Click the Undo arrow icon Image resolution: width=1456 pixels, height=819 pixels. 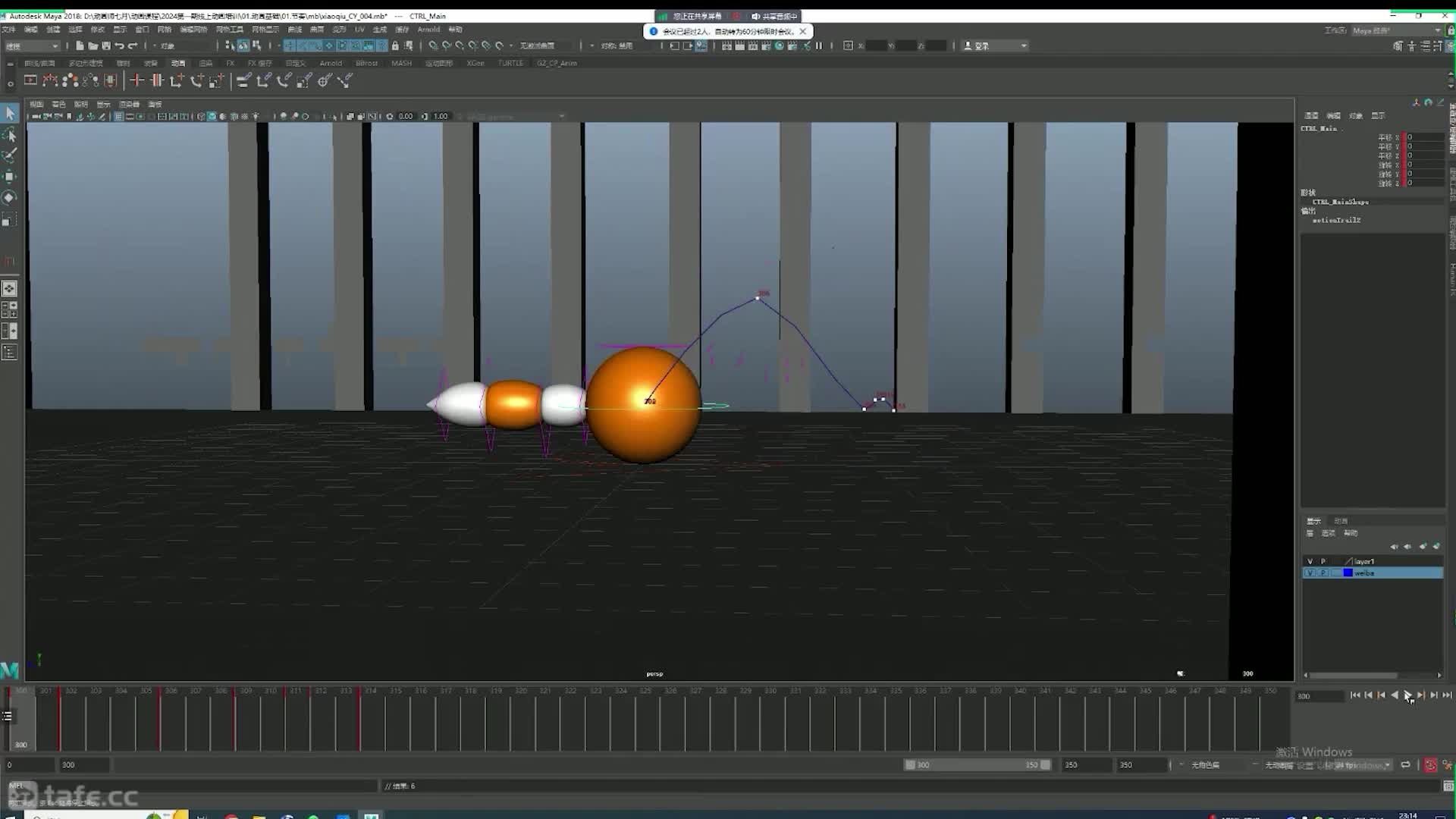(119, 45)
